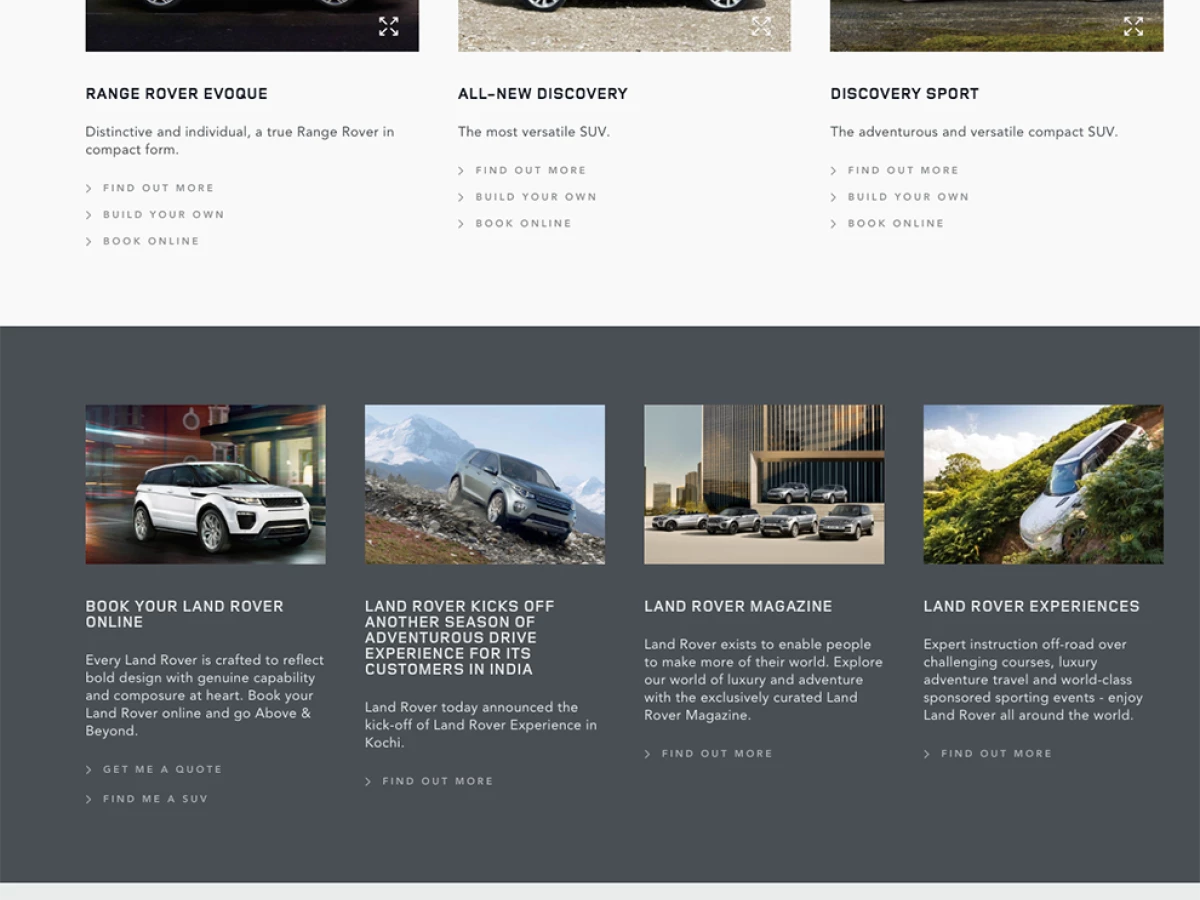Open the white Evoque night city thumbnail
This screenshot has height=900, width=1200.
tap(205, 484)
